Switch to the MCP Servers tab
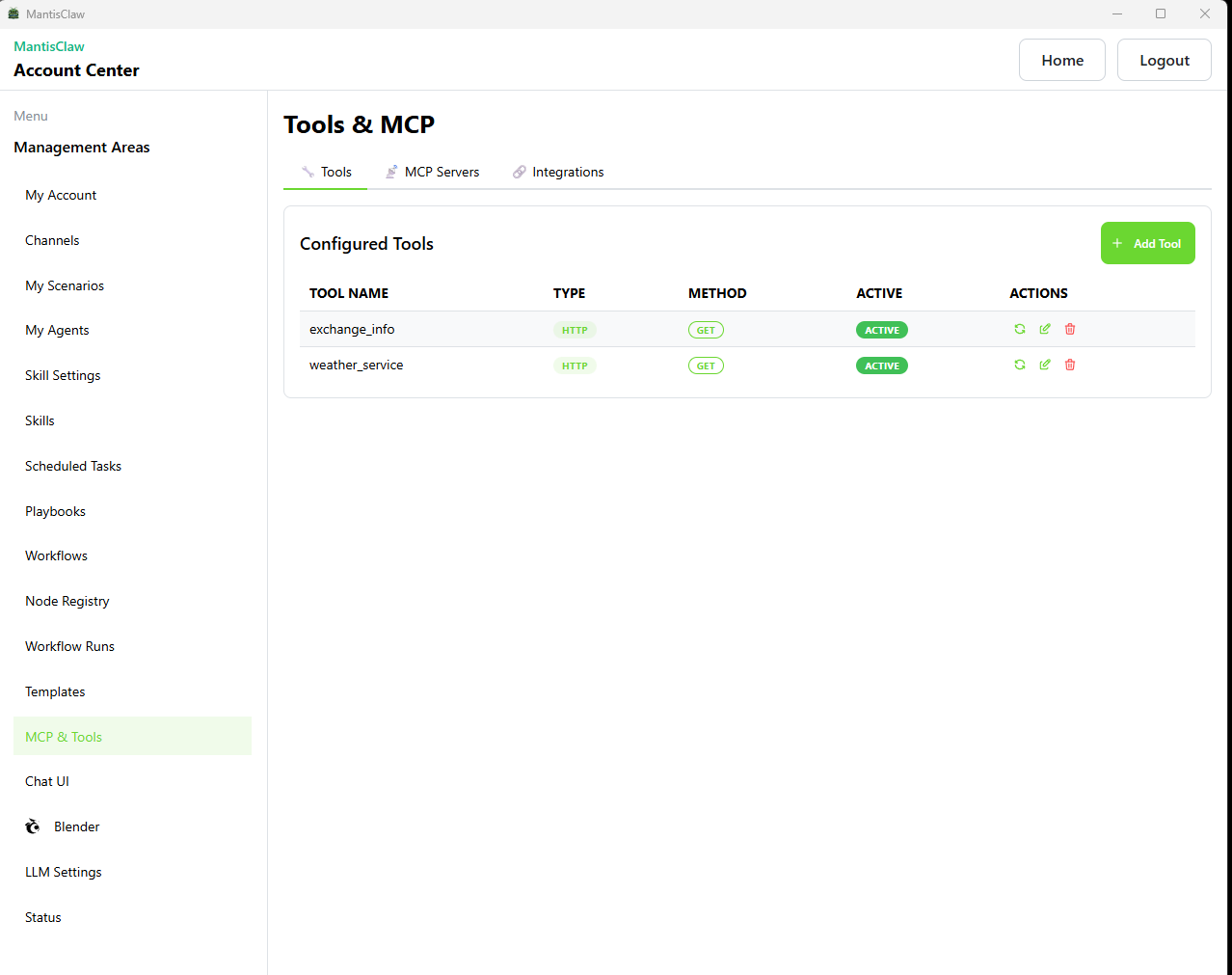The height and width of the screenshot is (975, 1232). coord(432,172)
